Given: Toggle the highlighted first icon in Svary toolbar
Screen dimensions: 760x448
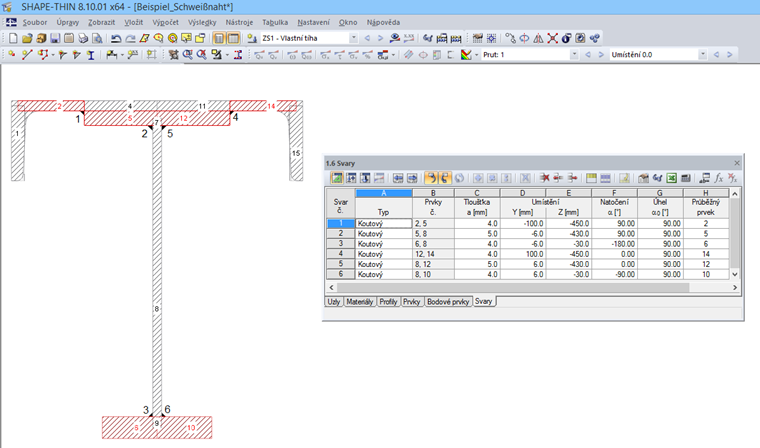Looking at the screenshot, I should tap(336, 178).
